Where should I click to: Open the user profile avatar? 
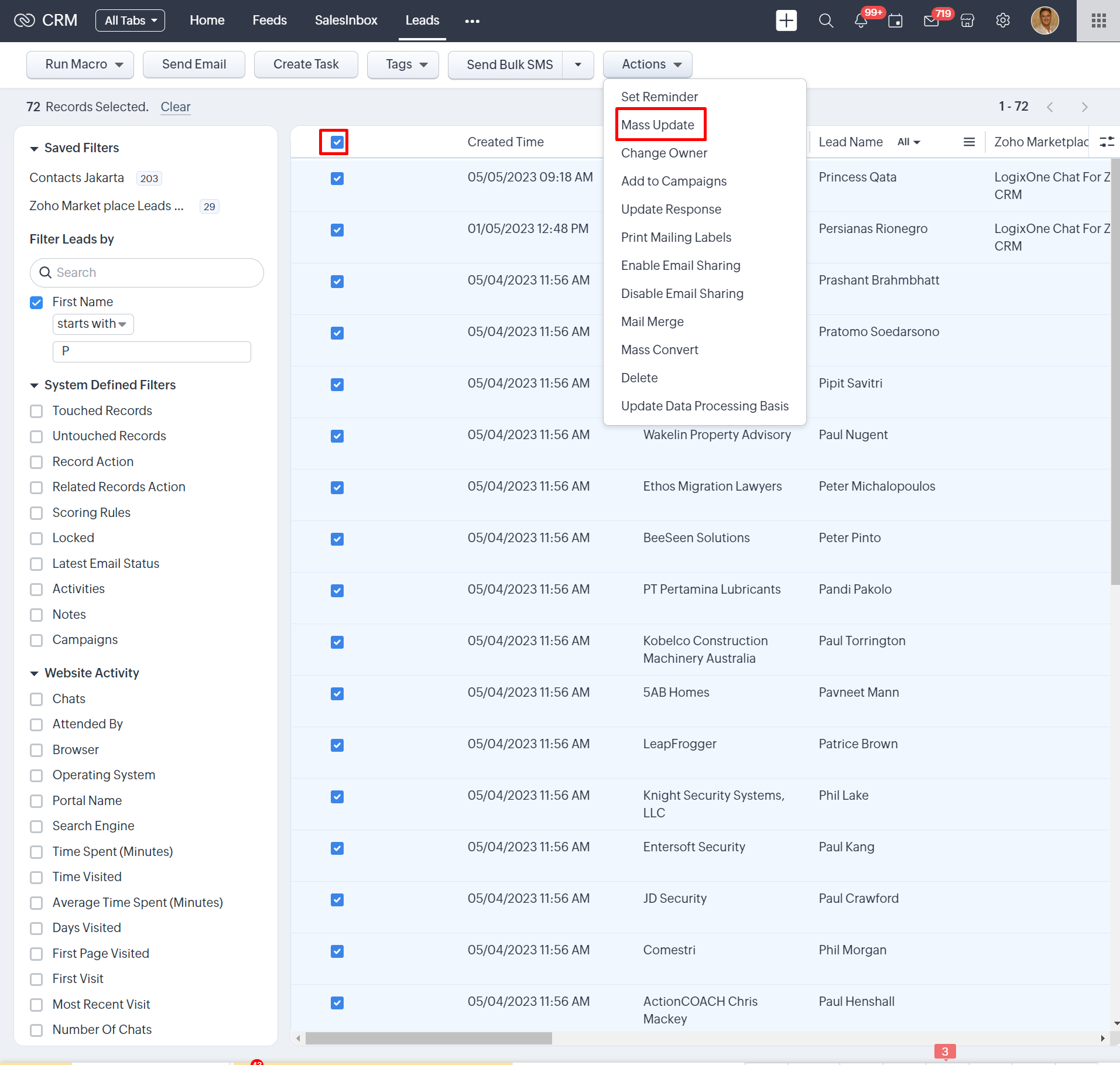coord(1044,20)
